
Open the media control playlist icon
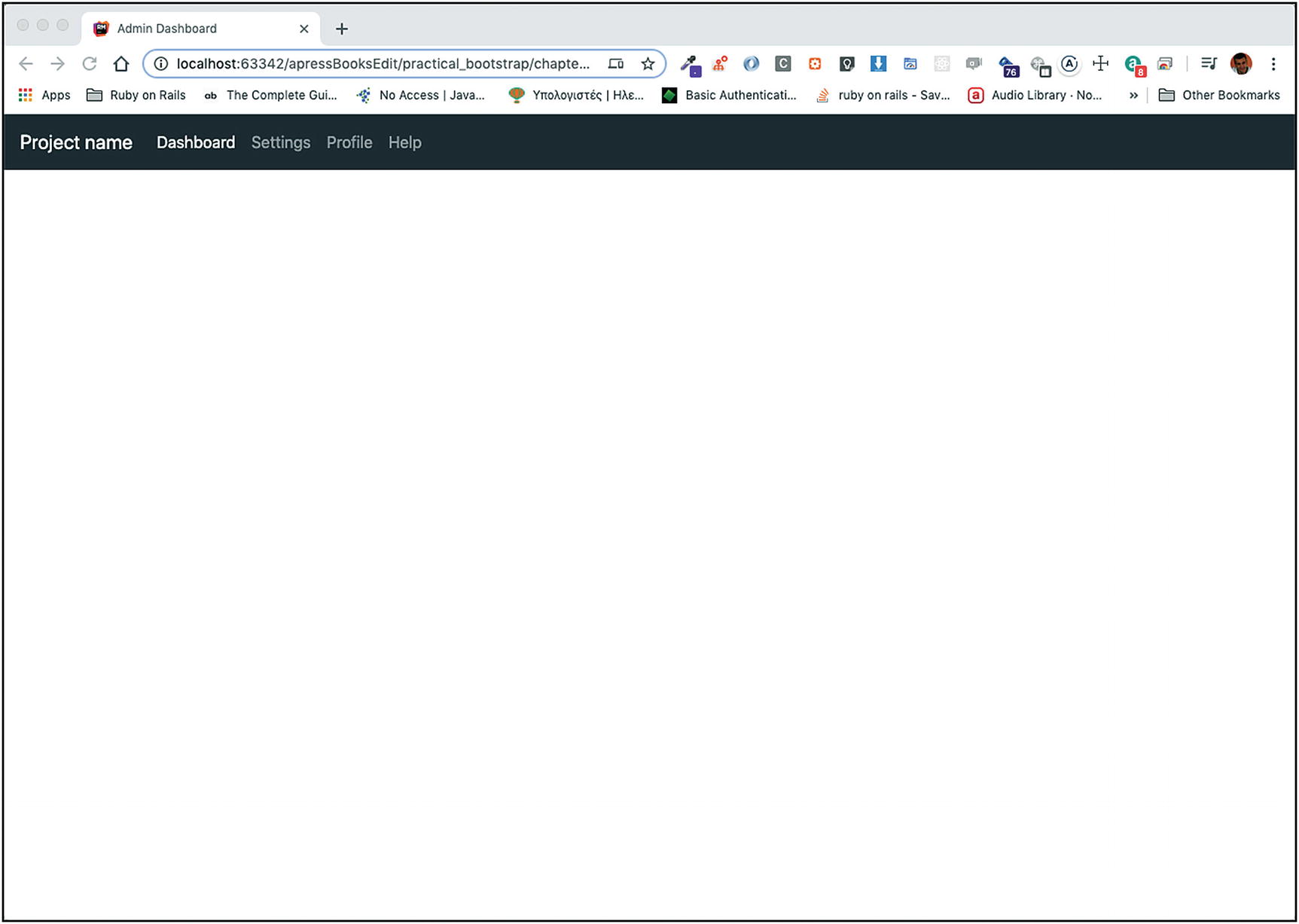click(1209, 64)
